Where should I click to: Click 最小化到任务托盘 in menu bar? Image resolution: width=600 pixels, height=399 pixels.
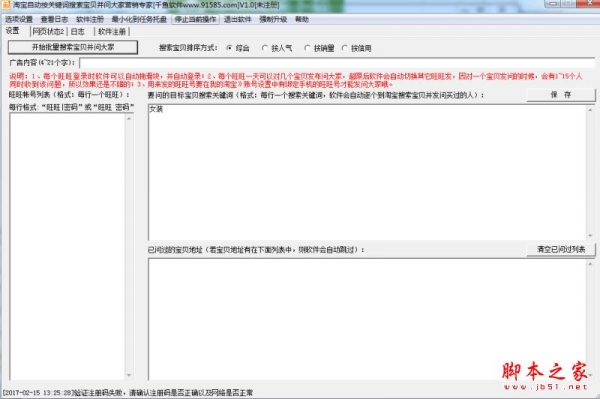139,19
